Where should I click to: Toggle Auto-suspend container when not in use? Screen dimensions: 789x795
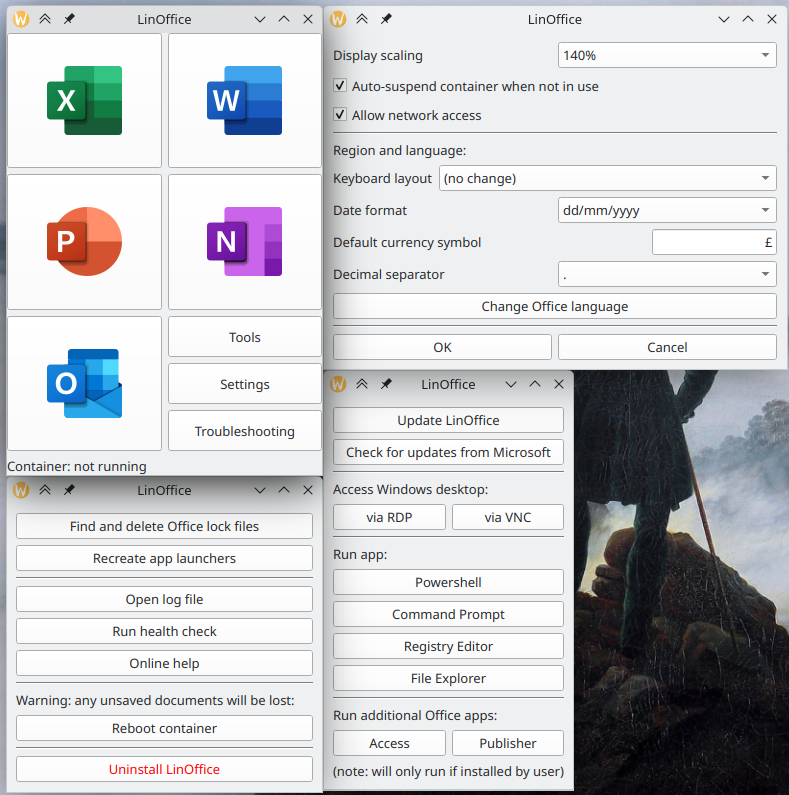(465, 86)
